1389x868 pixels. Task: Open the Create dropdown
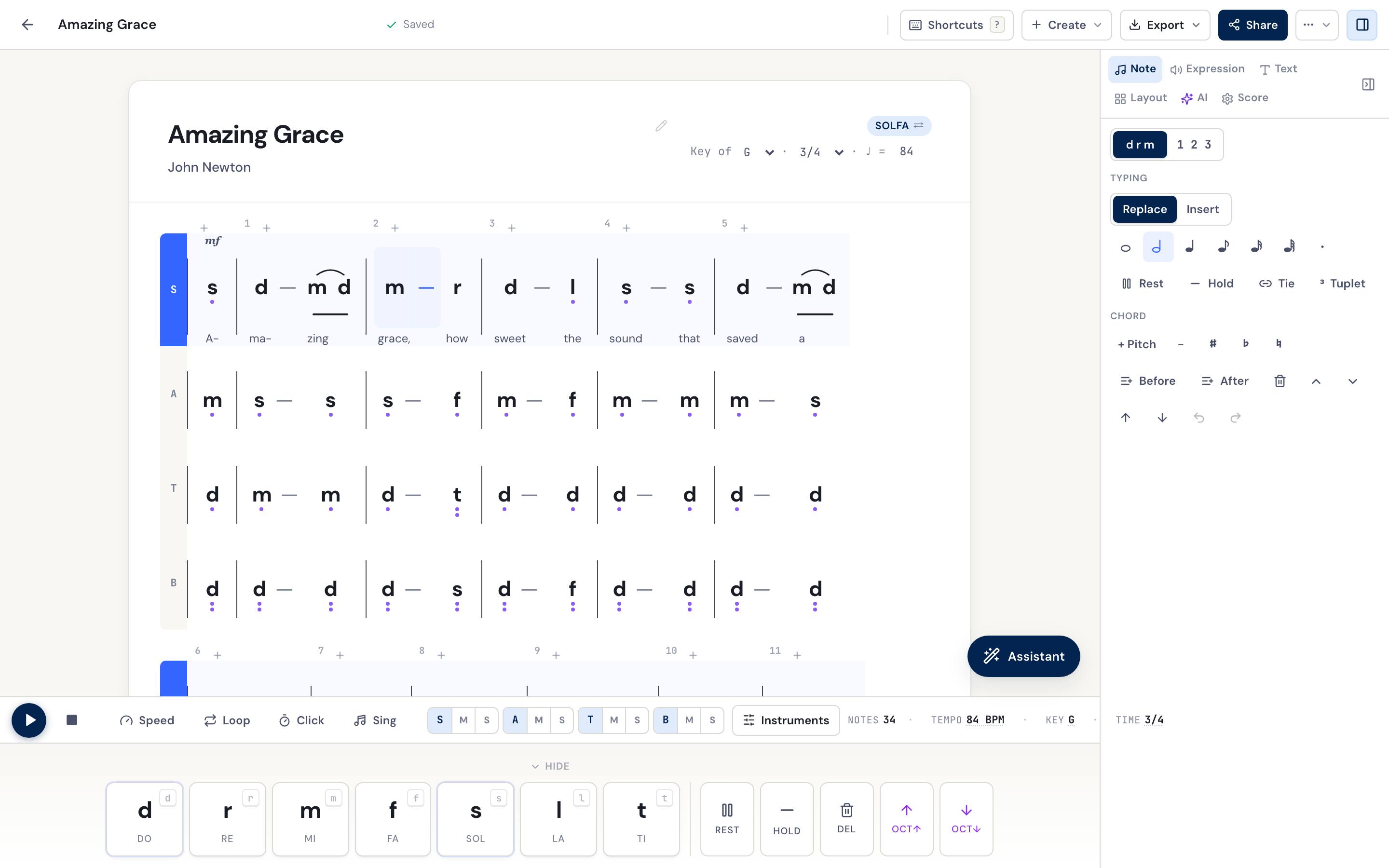click(x=1066, y=25)
